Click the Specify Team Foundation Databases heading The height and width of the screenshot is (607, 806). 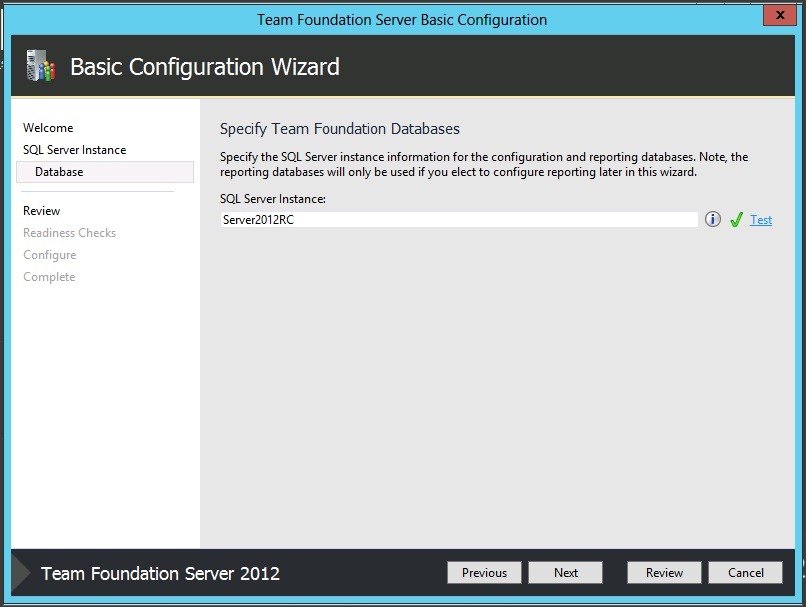point(339,129)
